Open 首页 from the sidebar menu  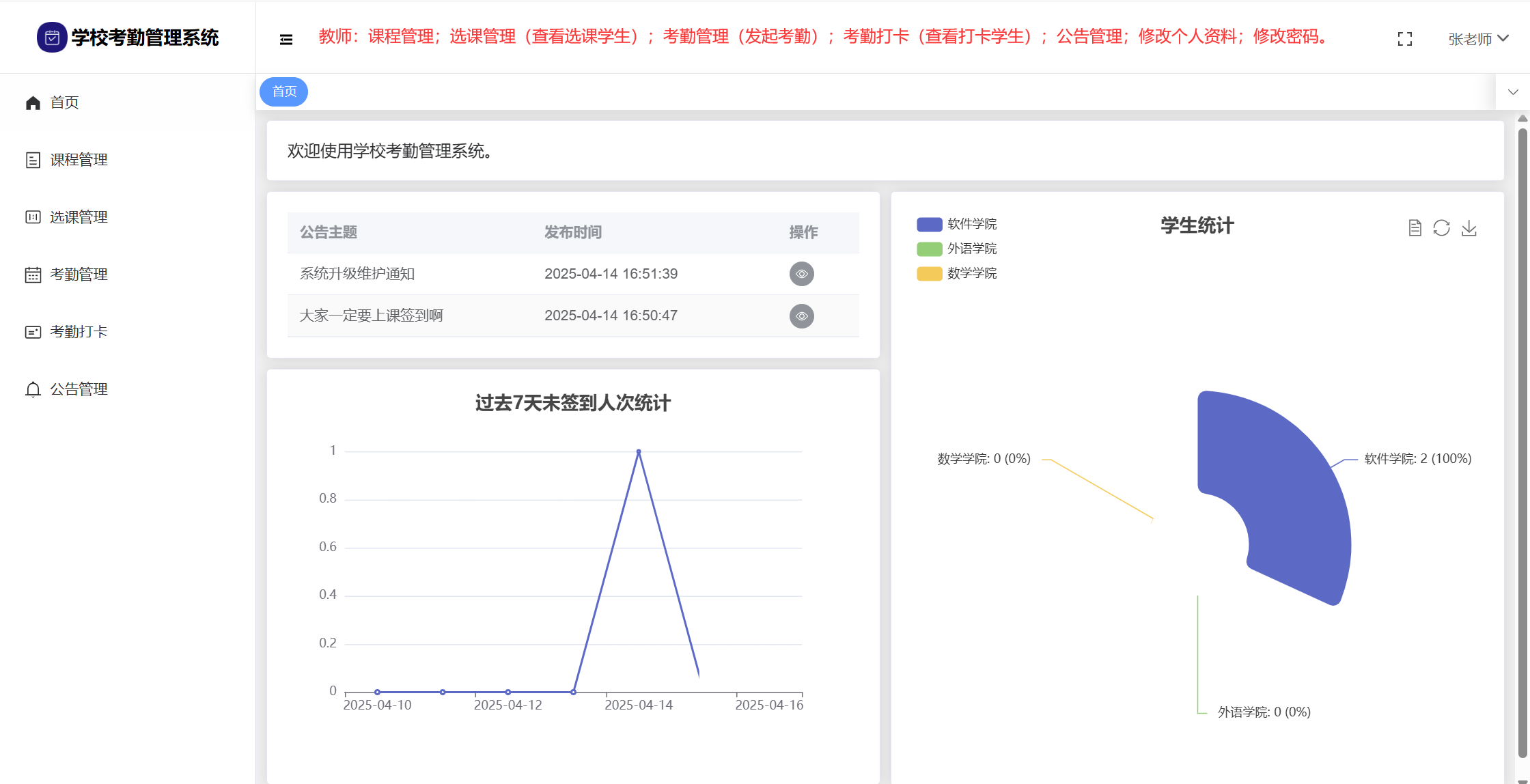tap(64, 102)
